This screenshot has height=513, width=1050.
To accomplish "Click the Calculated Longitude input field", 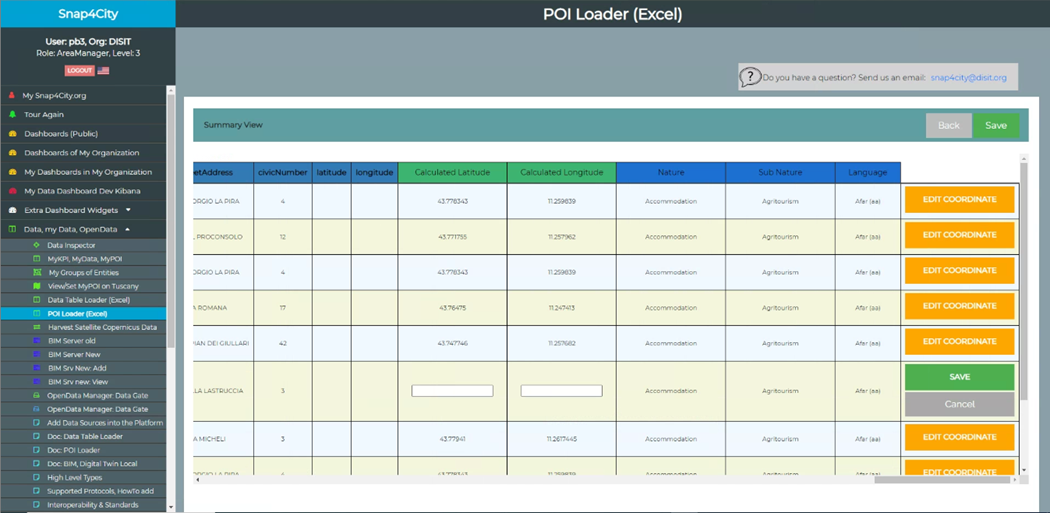I will point(561,391).
